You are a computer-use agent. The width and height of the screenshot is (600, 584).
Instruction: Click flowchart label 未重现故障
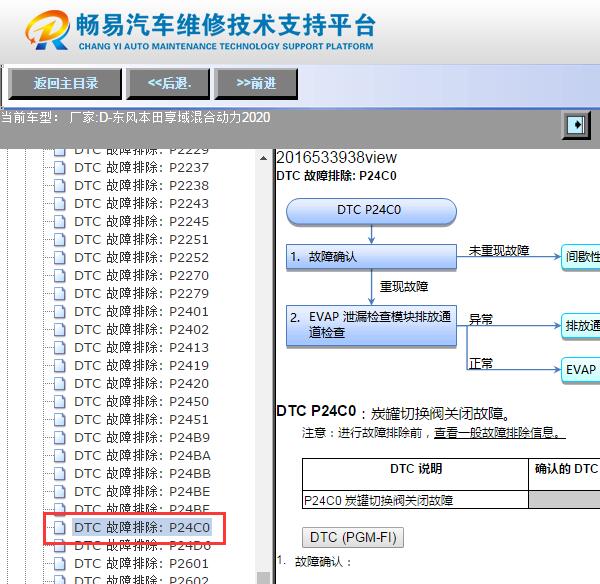click(499, 251)
